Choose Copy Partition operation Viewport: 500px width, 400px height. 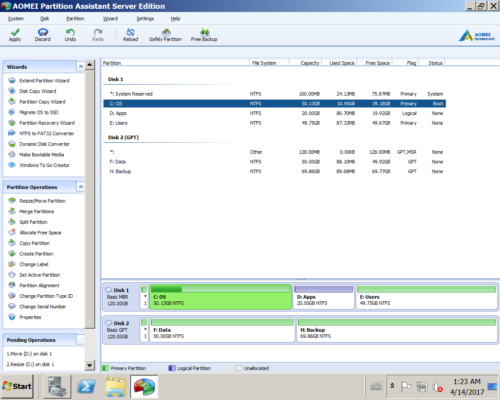point(29,243)
